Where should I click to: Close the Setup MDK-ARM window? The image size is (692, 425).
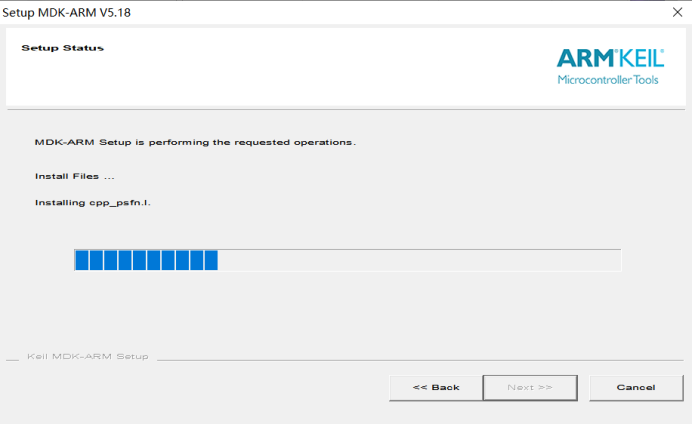pyautogui.click(x=677, y=12)
